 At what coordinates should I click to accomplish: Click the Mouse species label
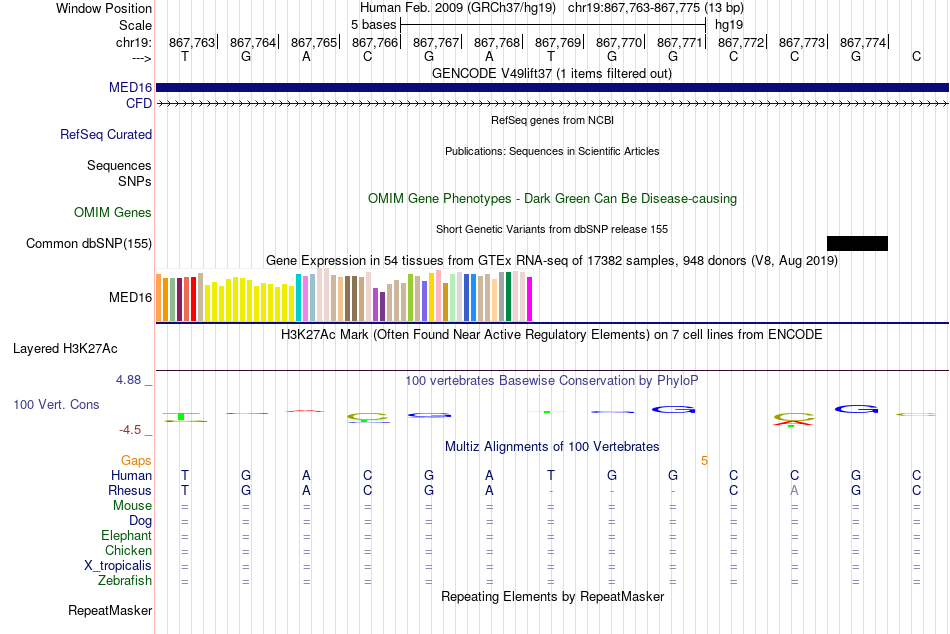tap(133, 506)
